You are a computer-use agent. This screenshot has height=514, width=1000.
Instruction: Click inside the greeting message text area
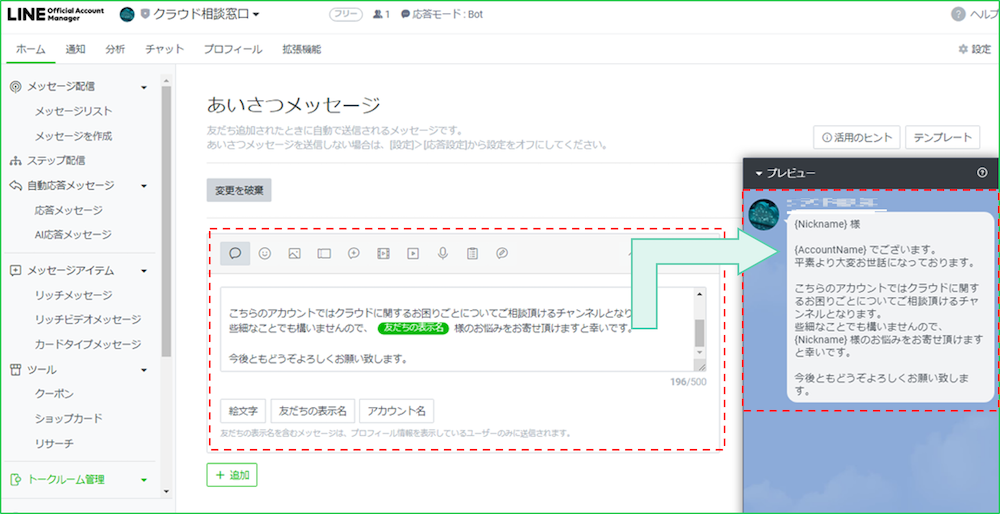click(457, 329)
